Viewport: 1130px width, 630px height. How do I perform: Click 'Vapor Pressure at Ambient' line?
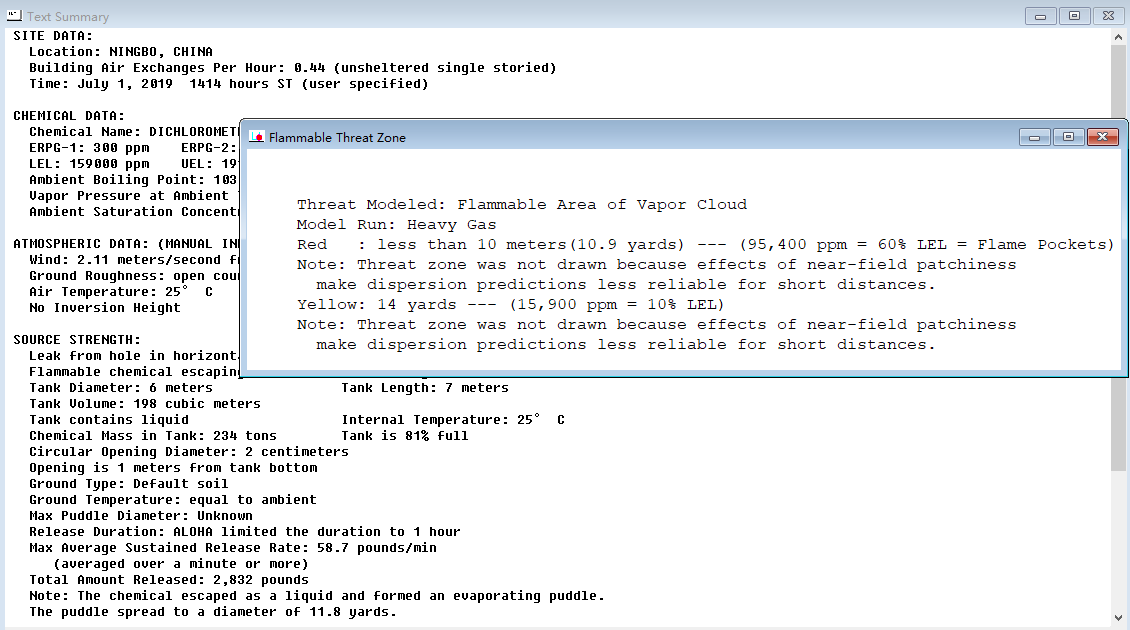[x=133, y=196]
